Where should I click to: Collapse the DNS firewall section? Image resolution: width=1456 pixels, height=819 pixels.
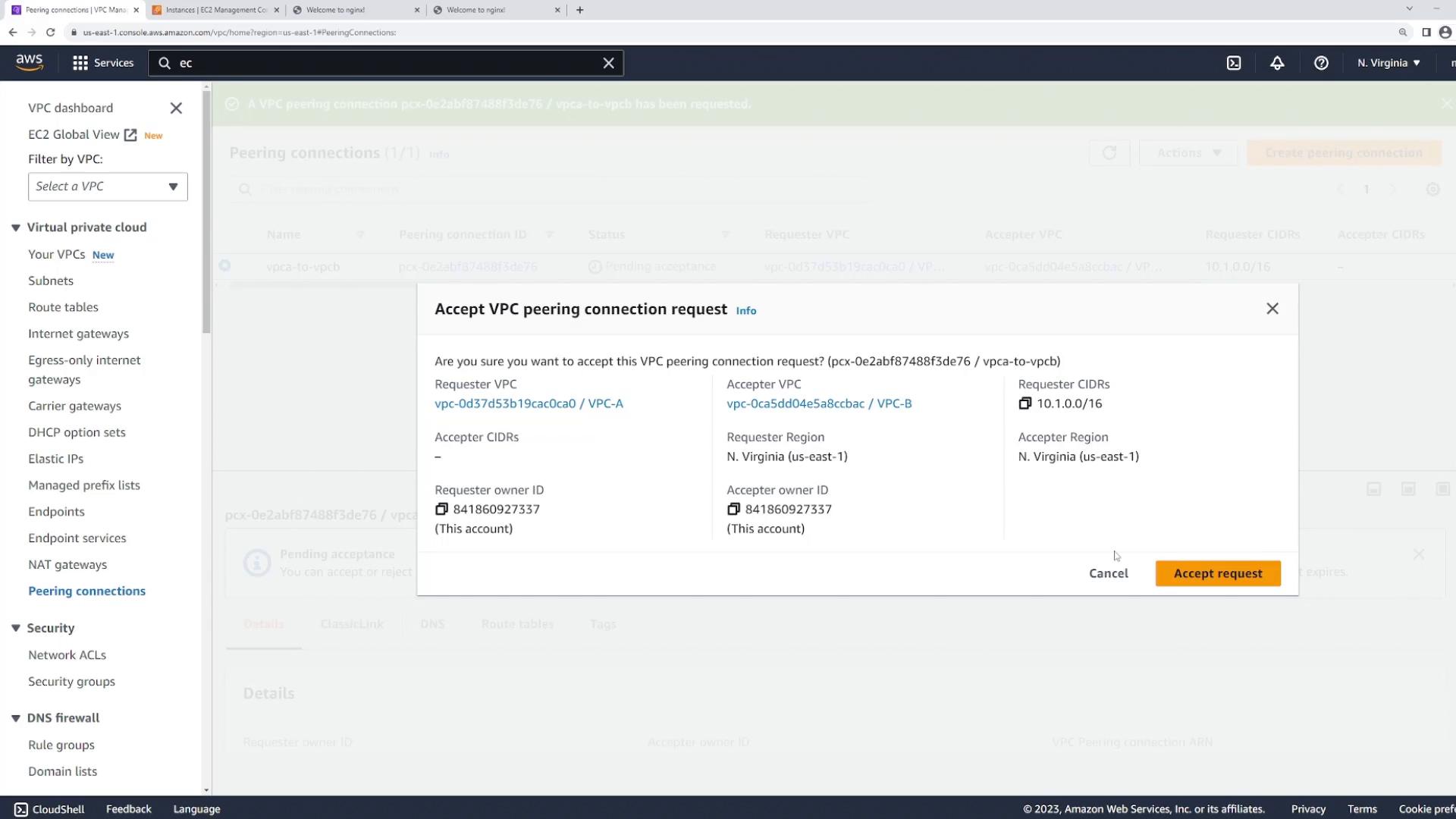coord(16,718)
